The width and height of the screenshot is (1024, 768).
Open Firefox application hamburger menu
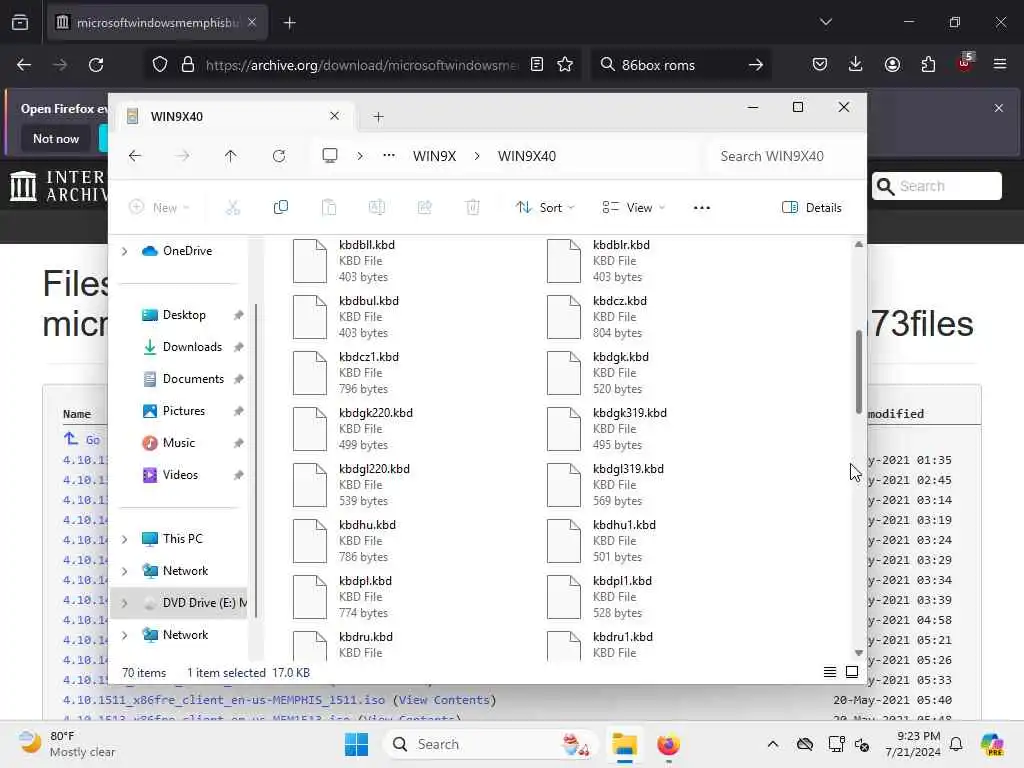tap(999, 64)
